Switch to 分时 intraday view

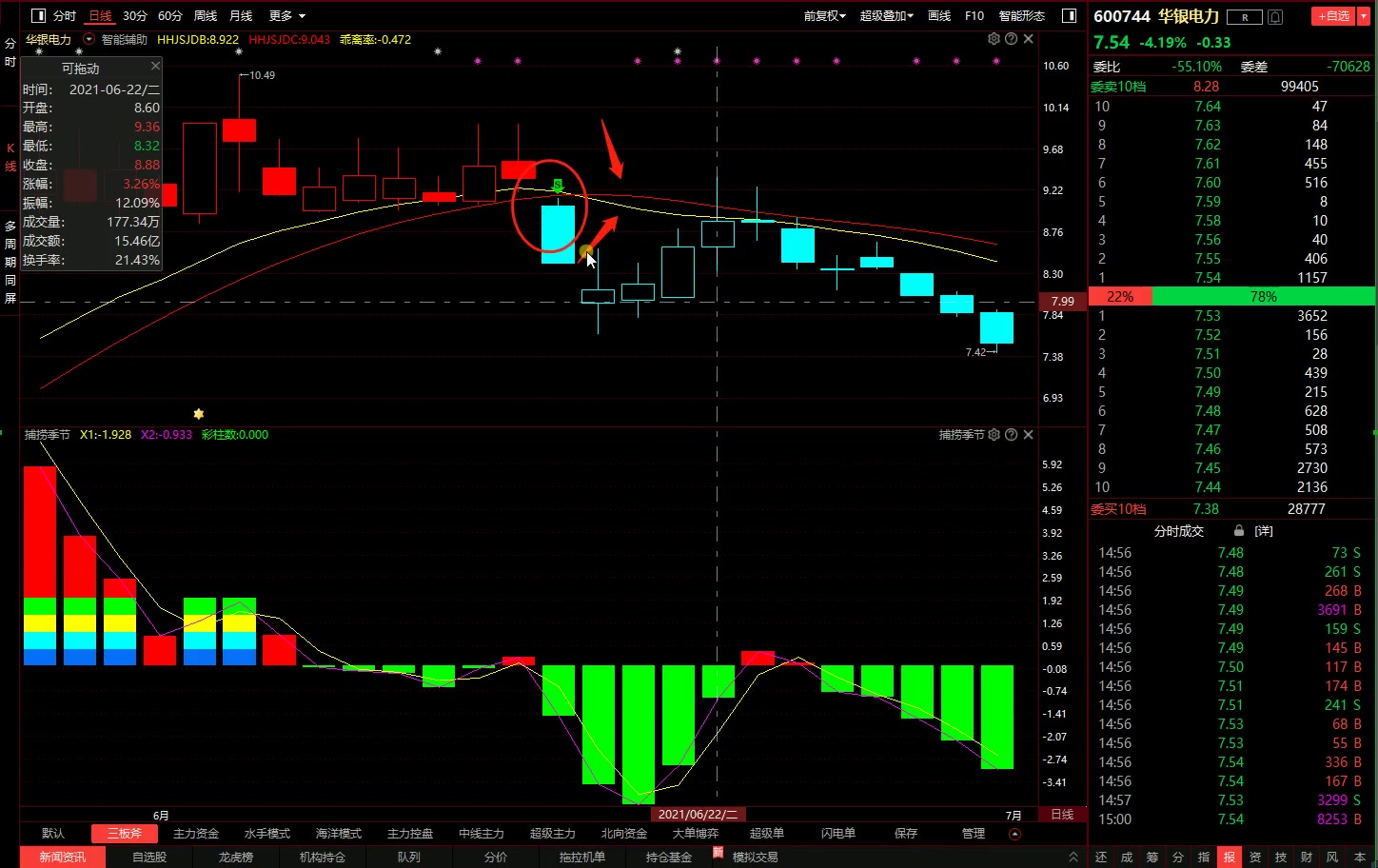pos(64,16)
